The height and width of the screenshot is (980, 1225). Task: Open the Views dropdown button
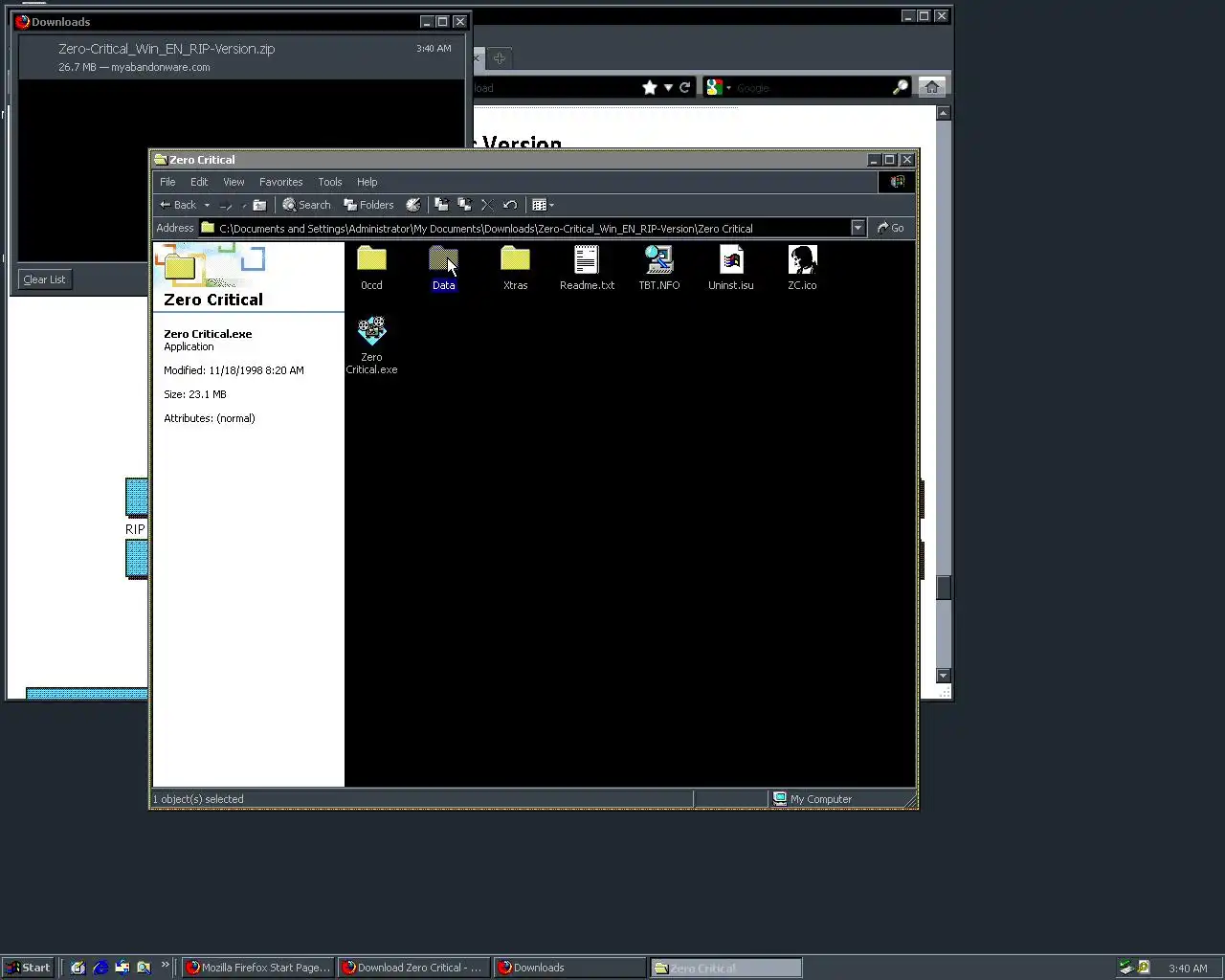tap(543, 205)
